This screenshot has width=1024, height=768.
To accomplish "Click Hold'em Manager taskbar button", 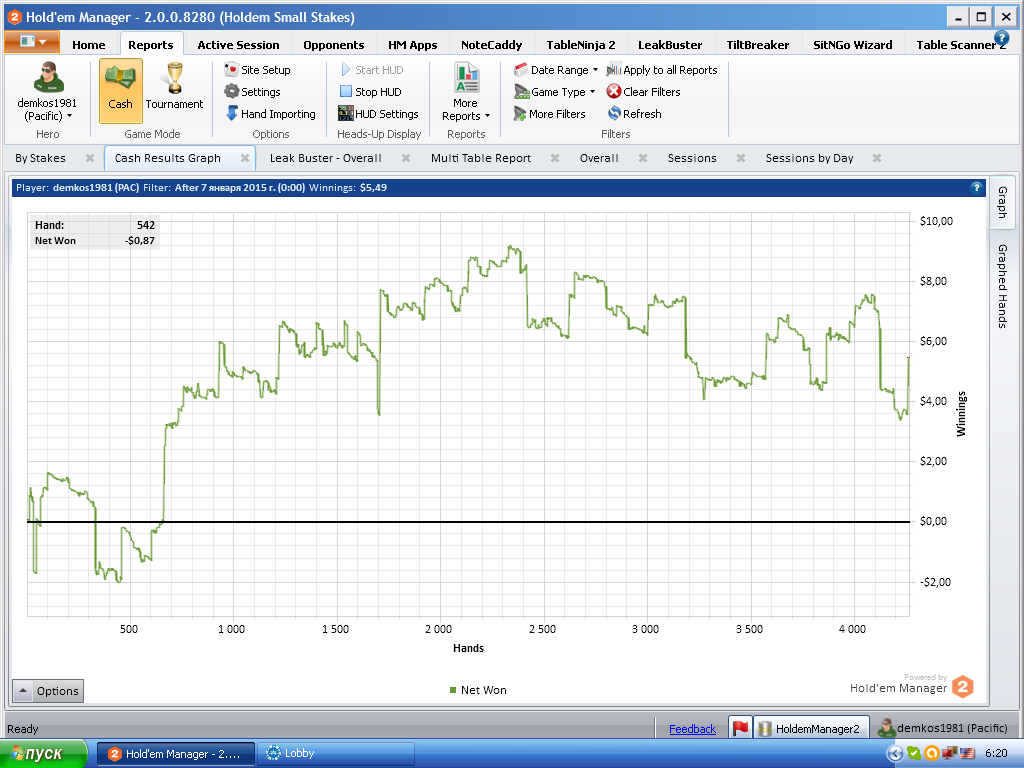I will coord(176,754).
